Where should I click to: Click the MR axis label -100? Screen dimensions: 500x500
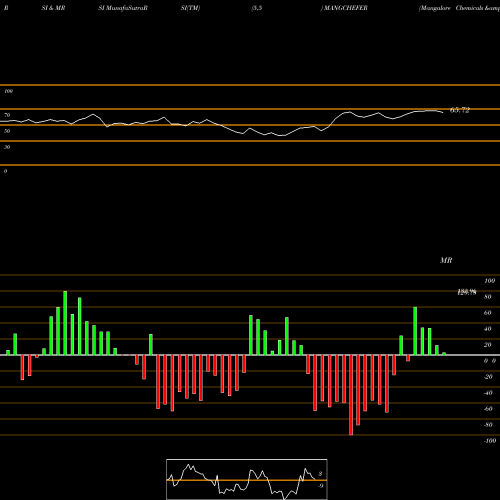[490, 441]
